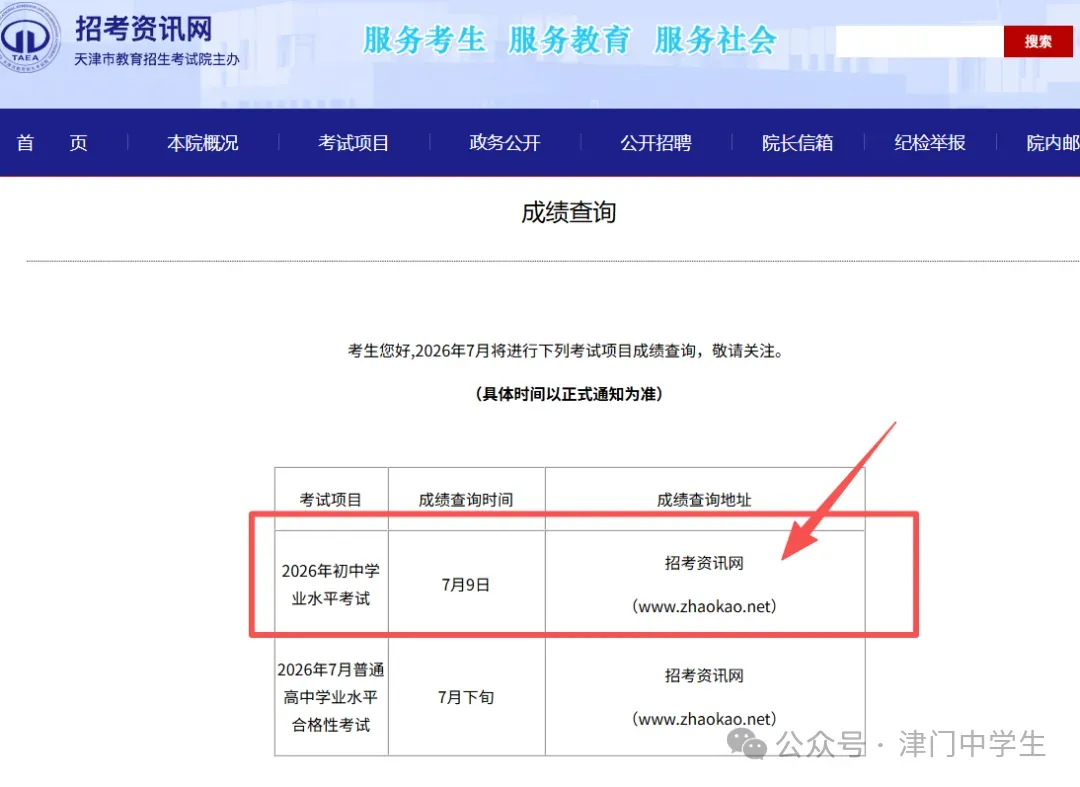Click the 具体时间以正式通知为准 note
The image size is (1080, 787).
[x=568, y=394]
